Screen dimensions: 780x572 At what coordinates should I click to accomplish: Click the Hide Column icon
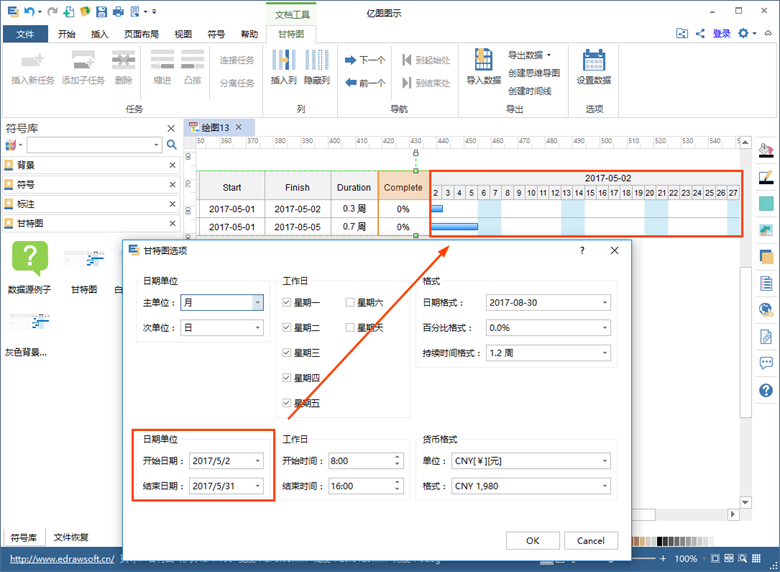click(x=317, y=60)
